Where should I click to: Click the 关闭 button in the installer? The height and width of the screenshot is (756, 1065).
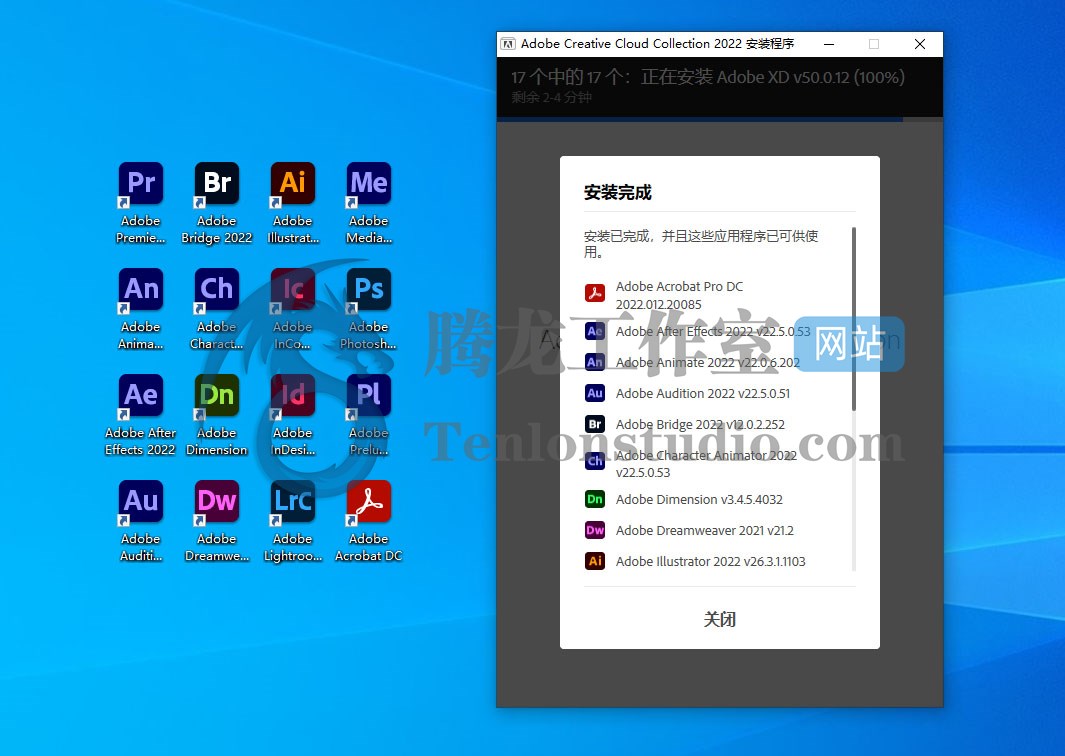pos(720,619)
